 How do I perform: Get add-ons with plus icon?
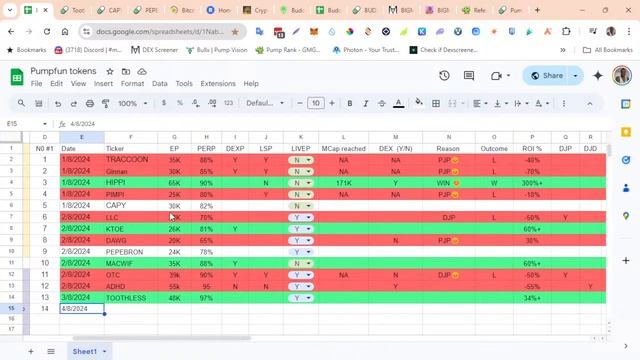coord(626,260)
